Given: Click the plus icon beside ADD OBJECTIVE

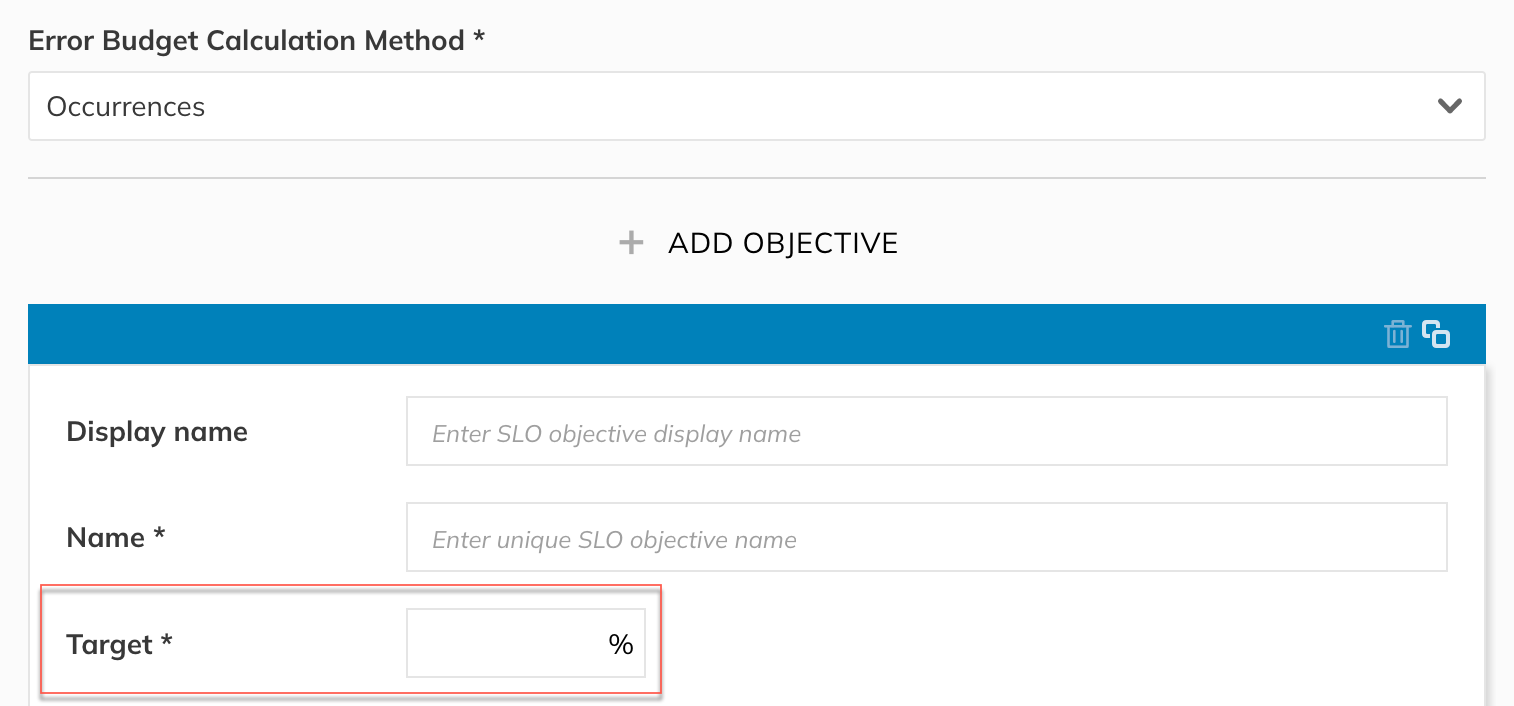Looking at the screenshot, I should pos(631,243).
